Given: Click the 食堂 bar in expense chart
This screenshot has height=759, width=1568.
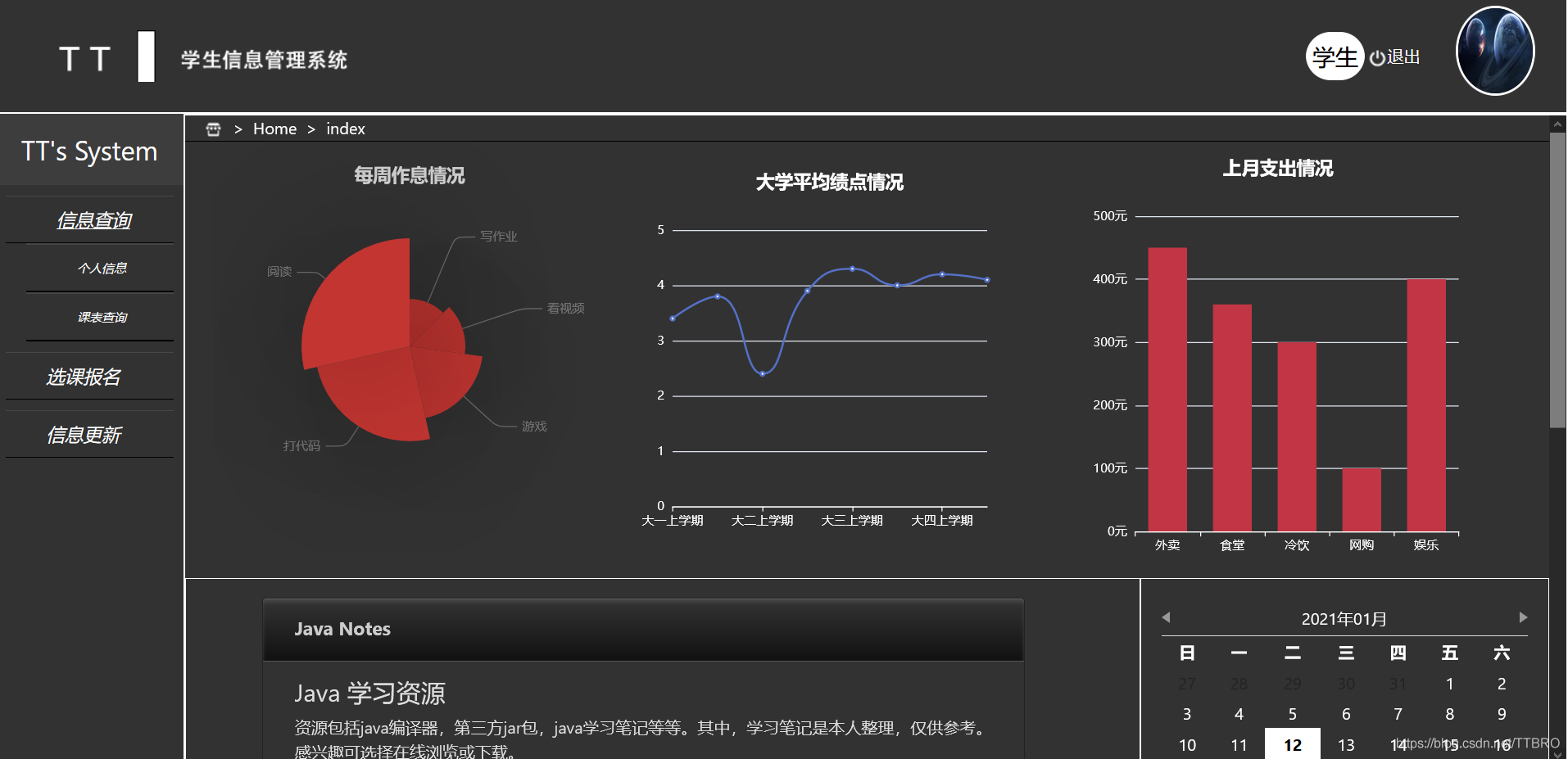Looking at the screenshot, I should tap(1232, 418).
